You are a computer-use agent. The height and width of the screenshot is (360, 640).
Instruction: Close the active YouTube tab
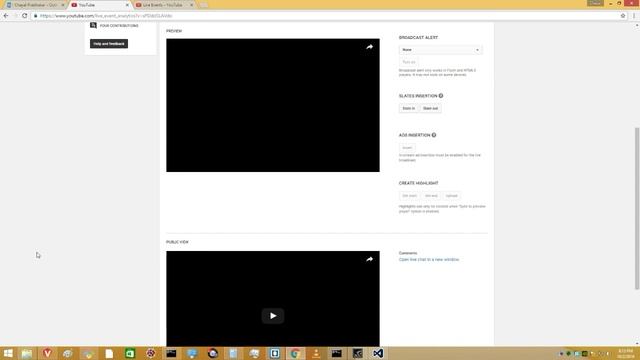point(127,5)
